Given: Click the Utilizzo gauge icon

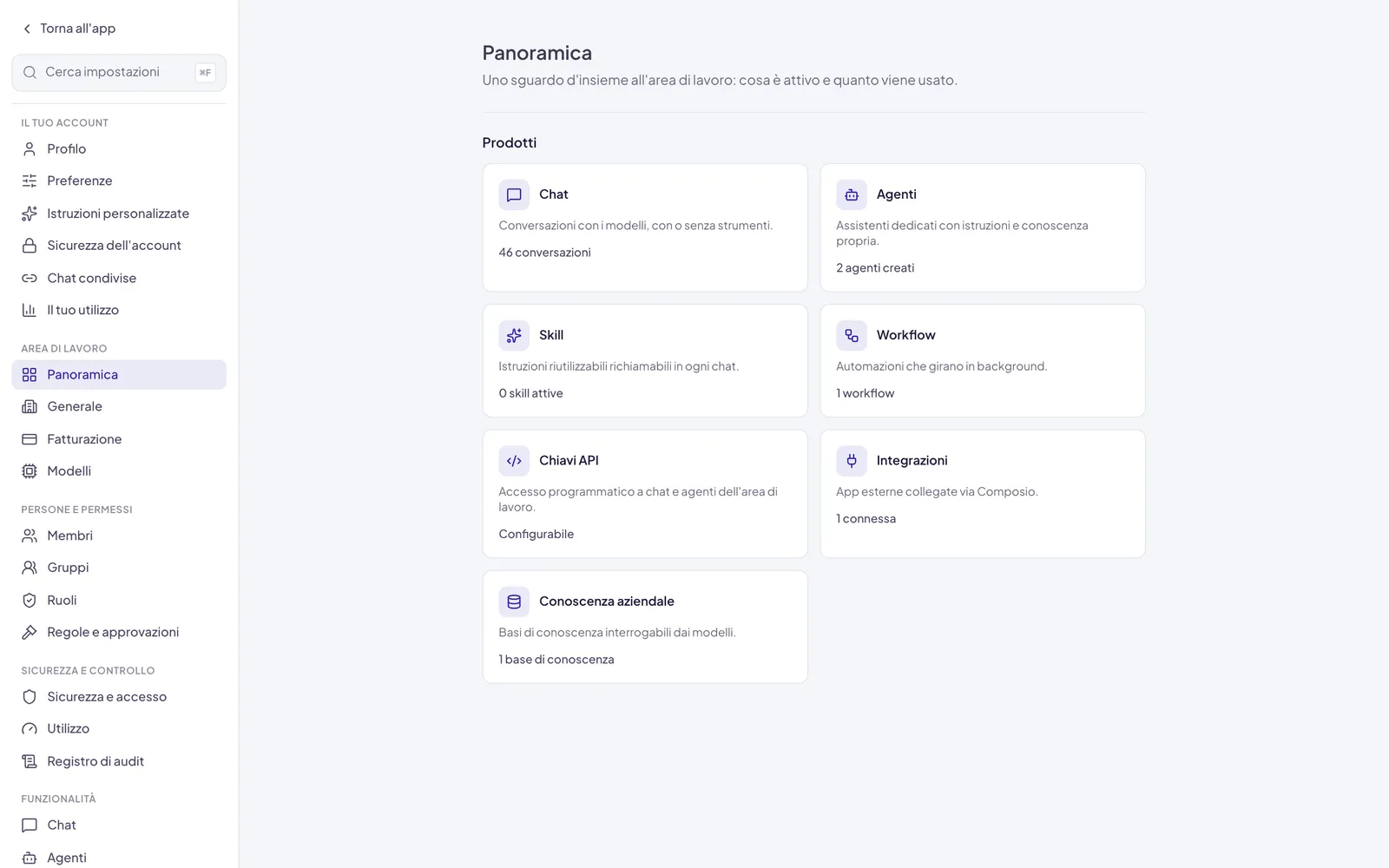Looking at the screenshot, I should tap(30, 729).
